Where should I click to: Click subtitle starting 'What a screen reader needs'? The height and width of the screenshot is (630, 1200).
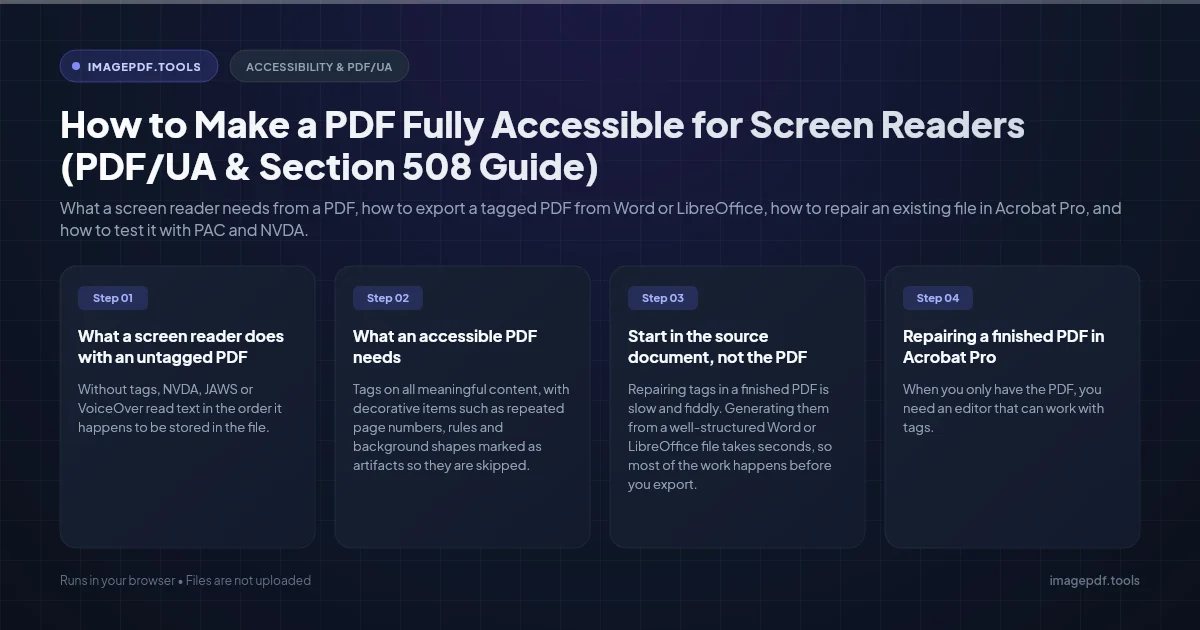(592, 219)
